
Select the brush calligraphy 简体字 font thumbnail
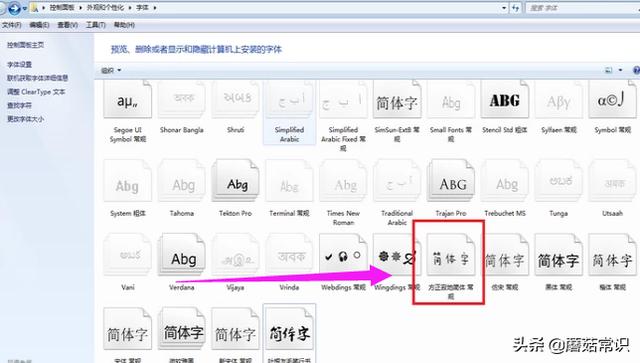(x=289, y=329)
